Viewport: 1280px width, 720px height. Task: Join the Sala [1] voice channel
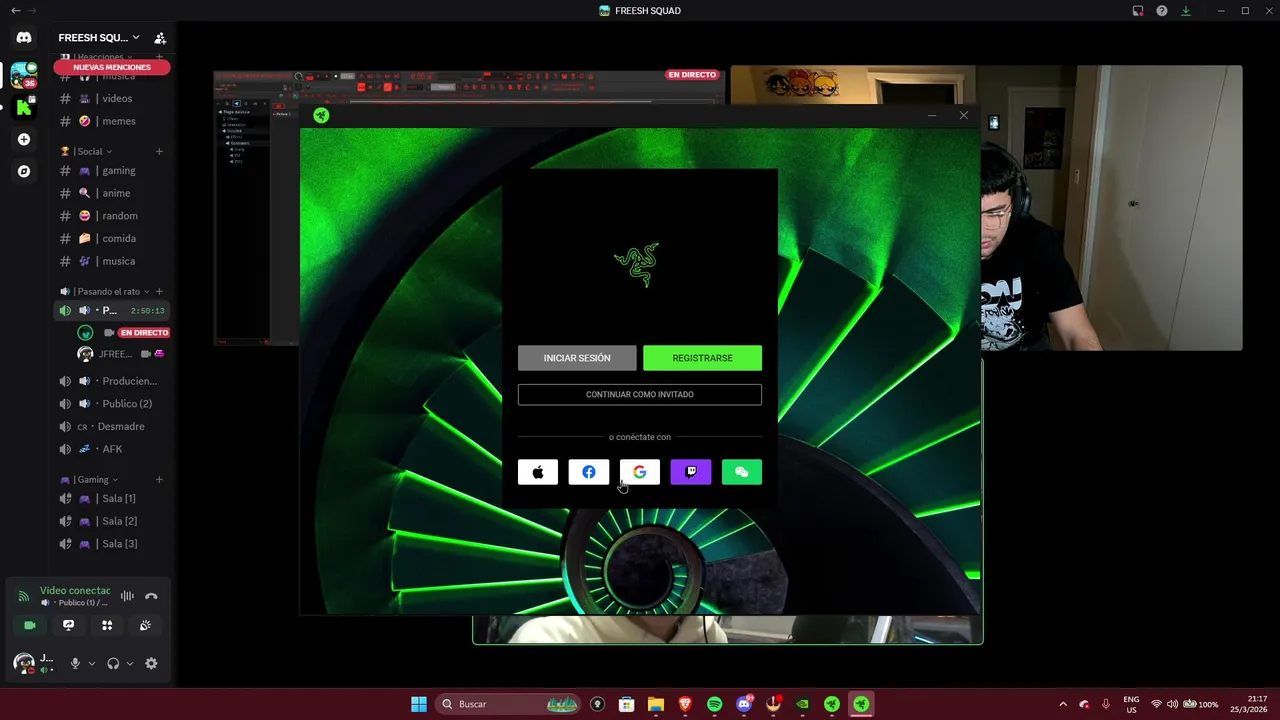pyautogui.click(x=112, y=498)
